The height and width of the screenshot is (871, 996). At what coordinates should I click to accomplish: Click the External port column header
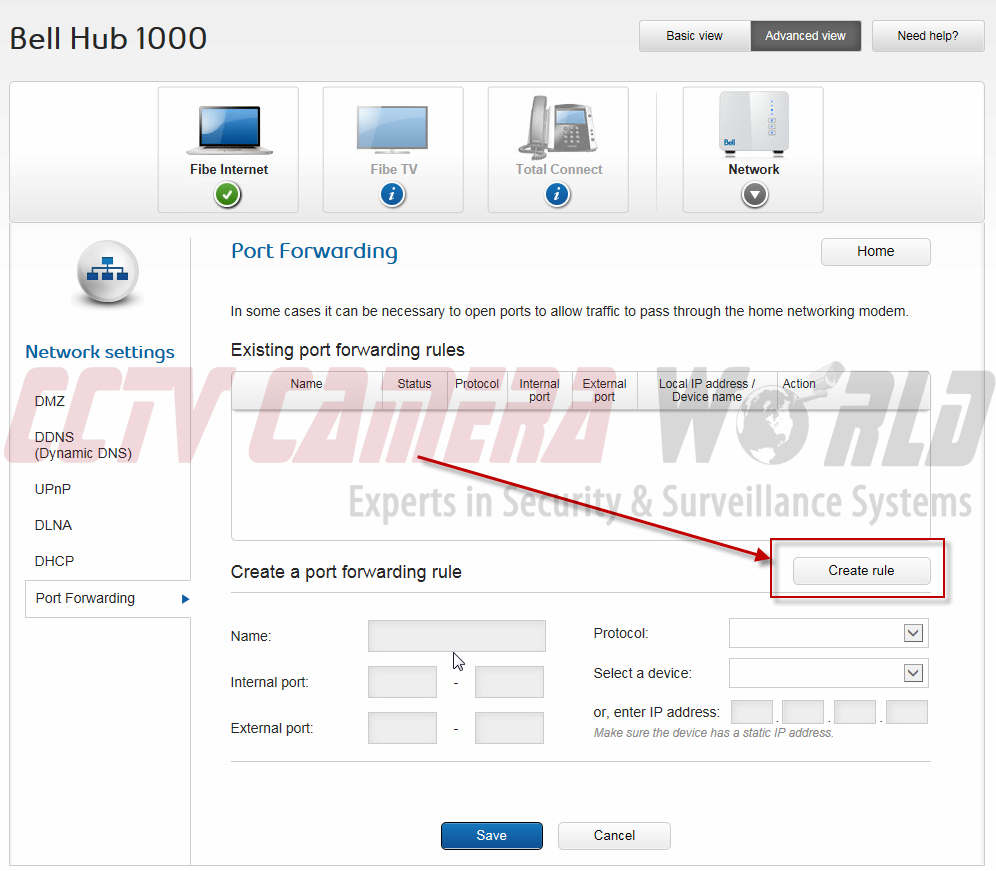point(604,390)
